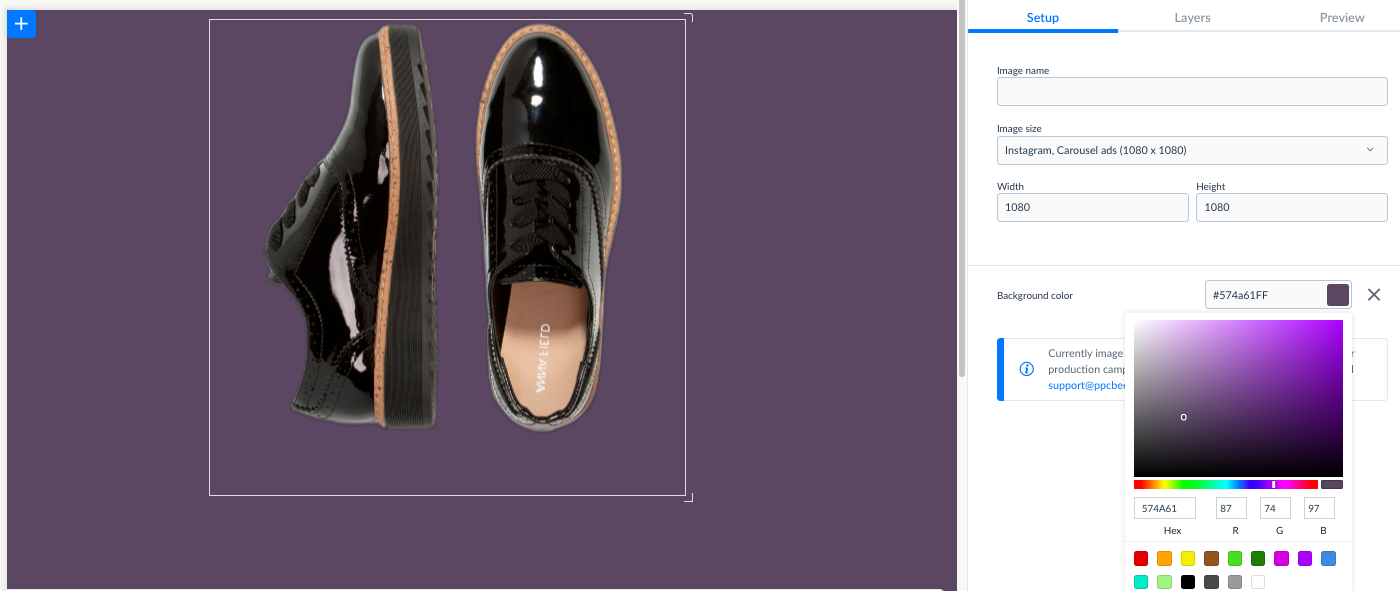Switch to the Layers tab
Screen dimensions: 1400x591
[x=1192, y=18]
